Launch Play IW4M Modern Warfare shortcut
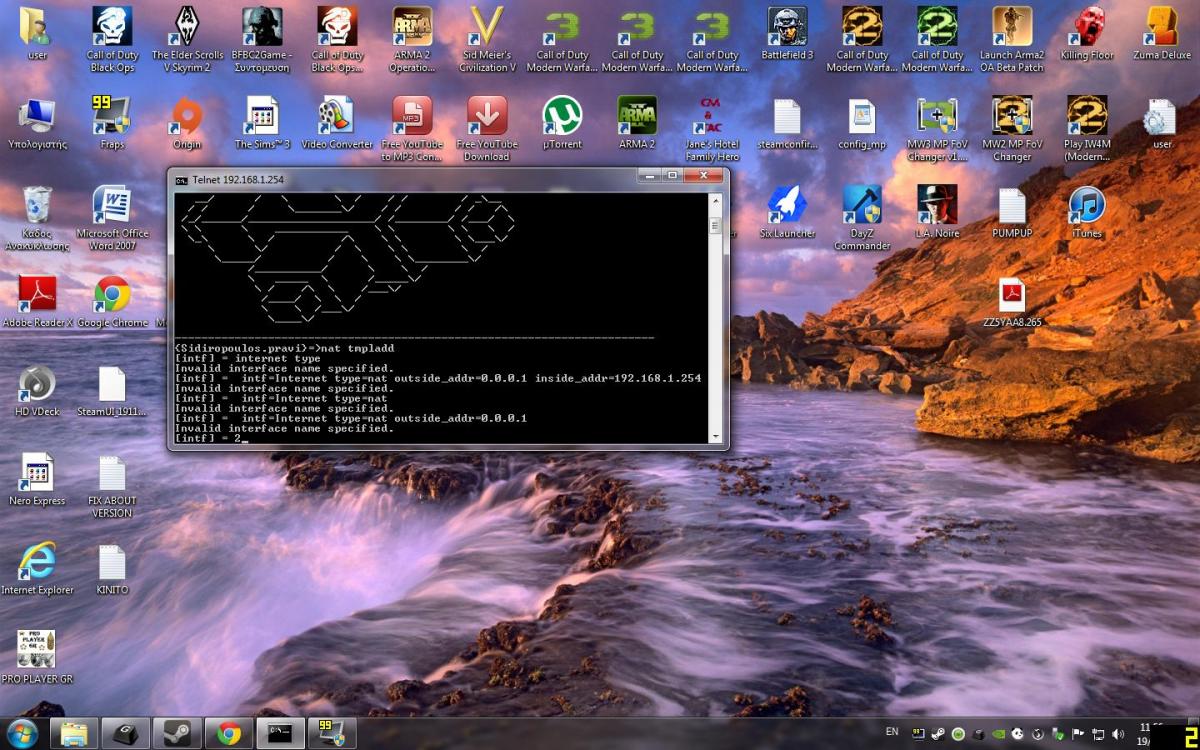 pos(1087,128)
